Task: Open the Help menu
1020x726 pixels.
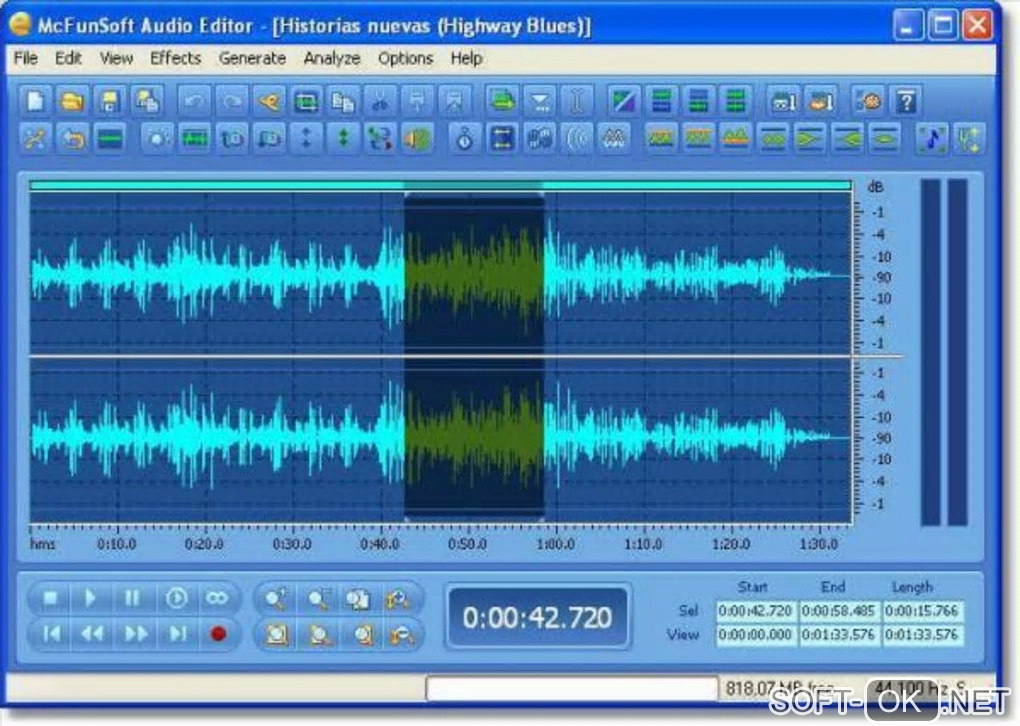Action: [x=466, y=58]
